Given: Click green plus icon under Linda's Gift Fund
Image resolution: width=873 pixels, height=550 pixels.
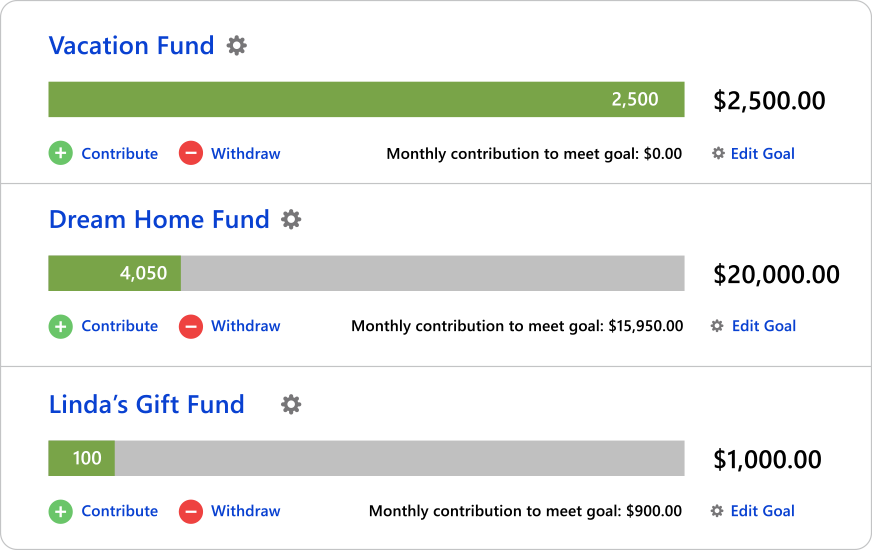Looking at the screenshot, I should click(x=61, y=511).
